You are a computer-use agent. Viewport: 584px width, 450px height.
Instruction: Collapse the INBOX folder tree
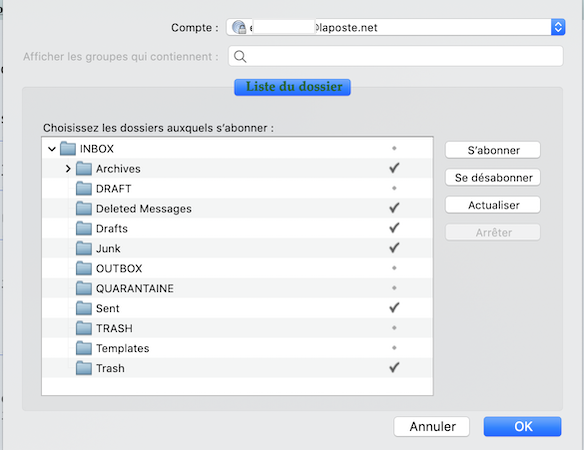tap(52, 149)
